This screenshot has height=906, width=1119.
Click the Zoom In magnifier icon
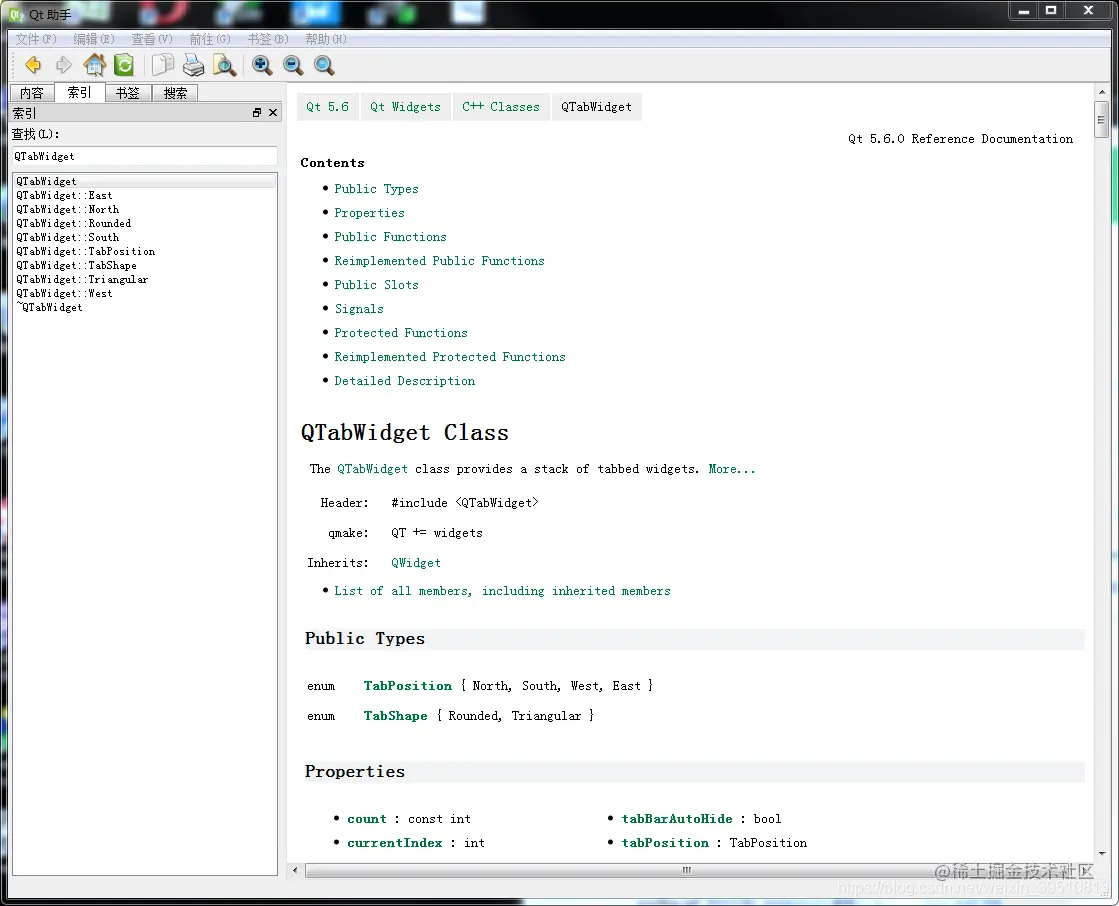[262, 66]
